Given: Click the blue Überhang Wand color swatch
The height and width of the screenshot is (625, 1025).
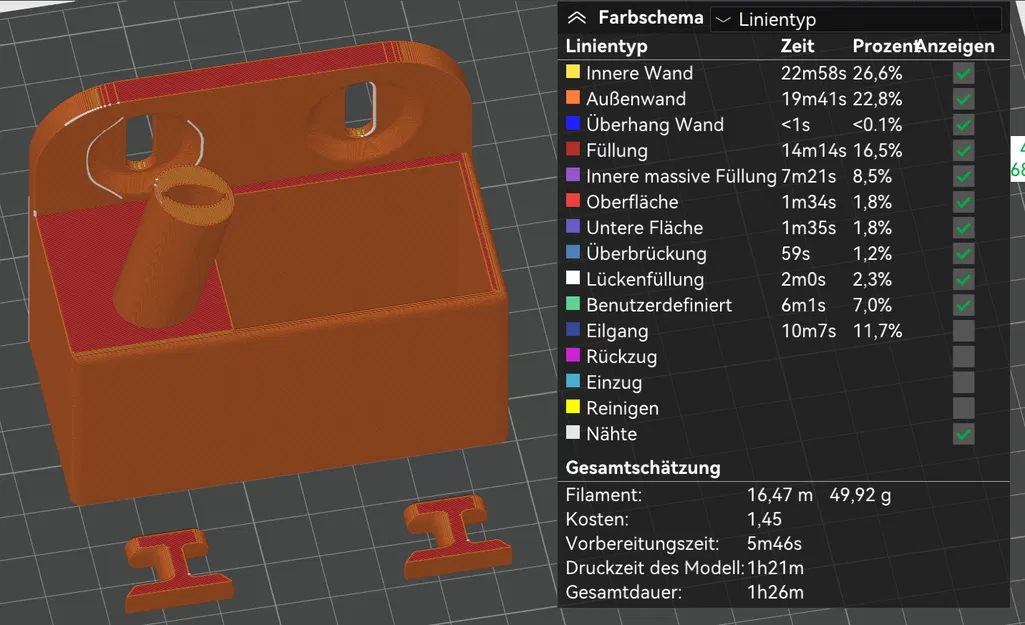Looking at the screenshot, I should [x=573, y=124].
